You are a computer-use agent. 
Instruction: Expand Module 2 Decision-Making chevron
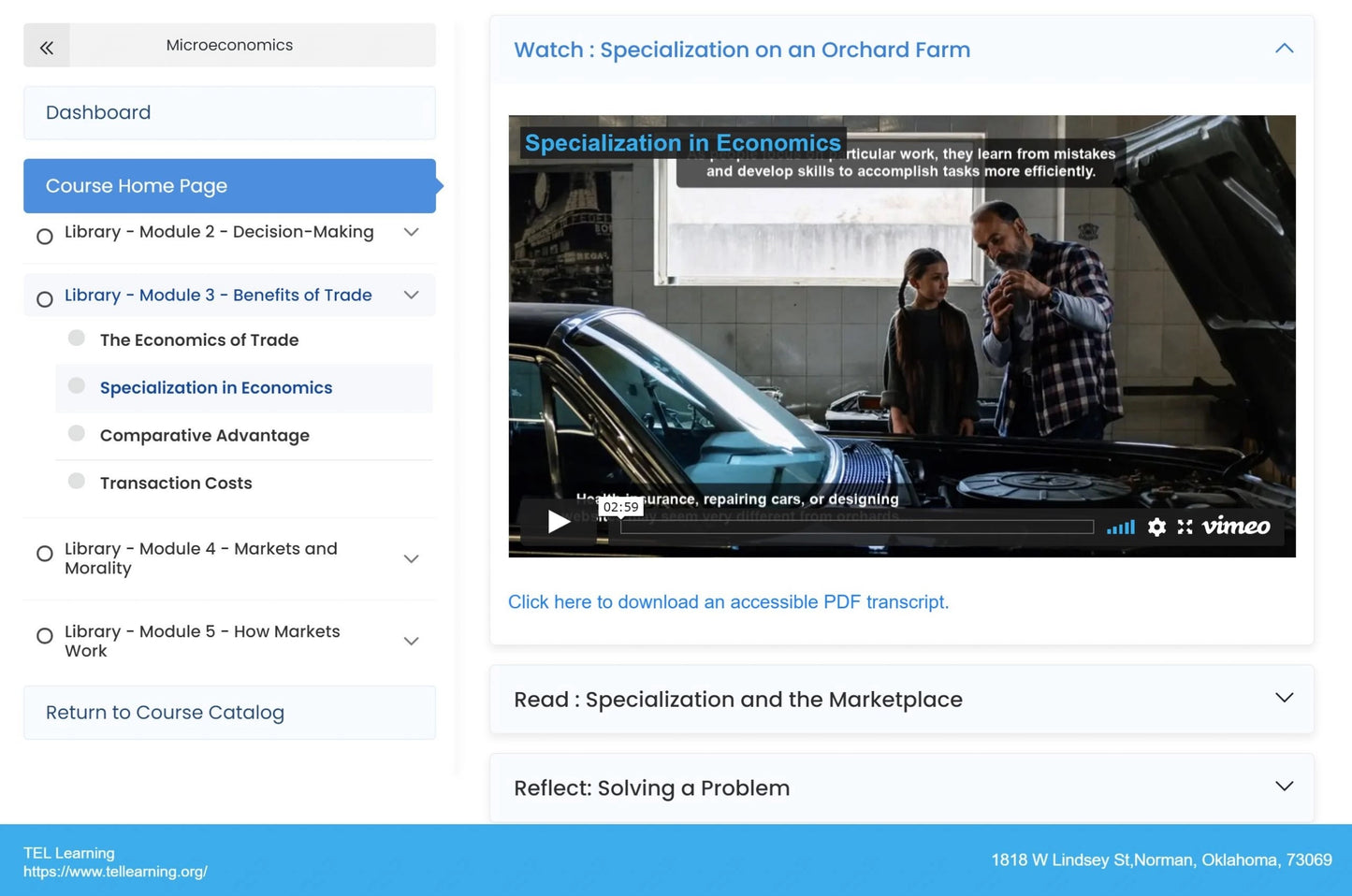pos(411,232)
